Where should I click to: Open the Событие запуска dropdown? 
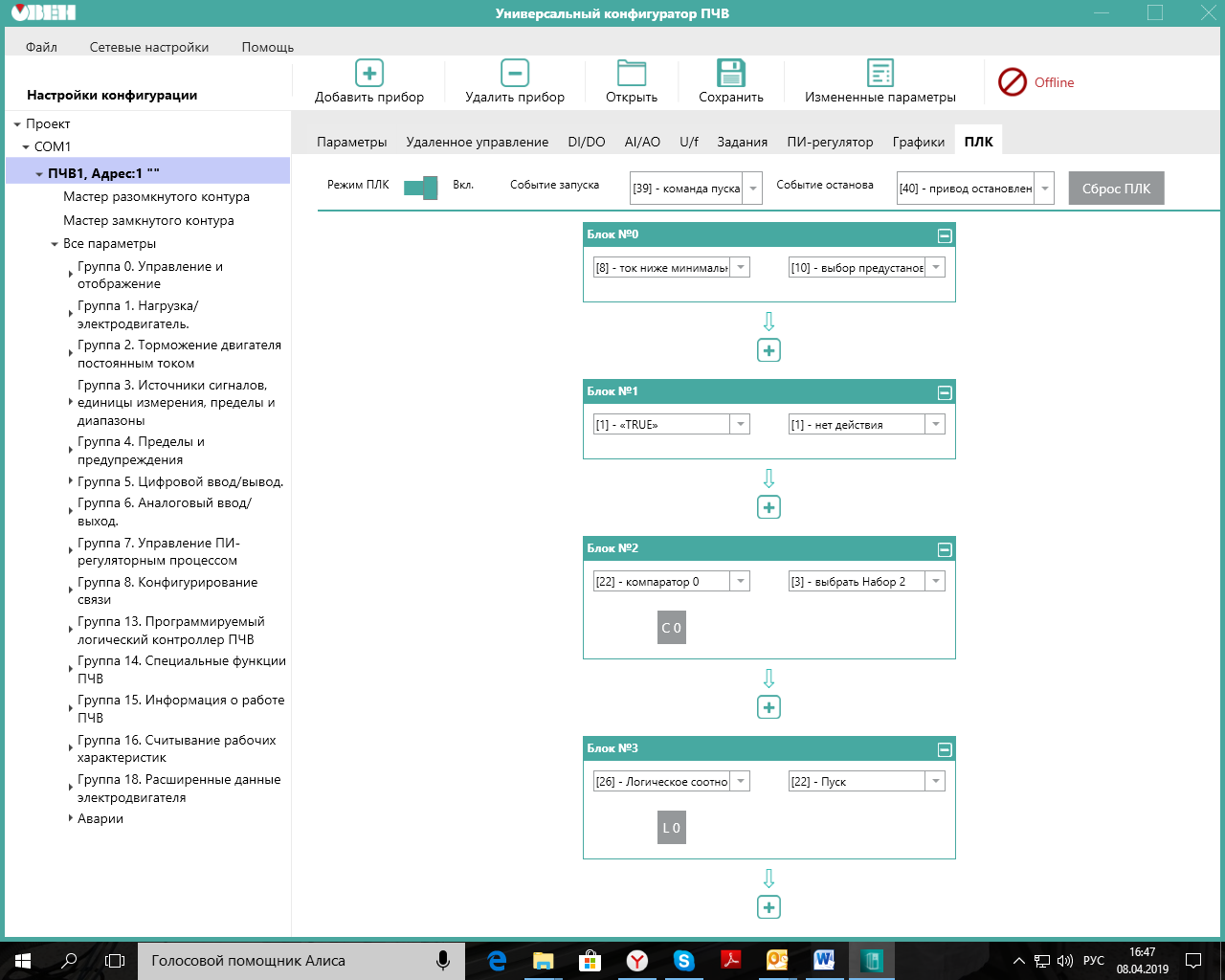click(753, 189)
